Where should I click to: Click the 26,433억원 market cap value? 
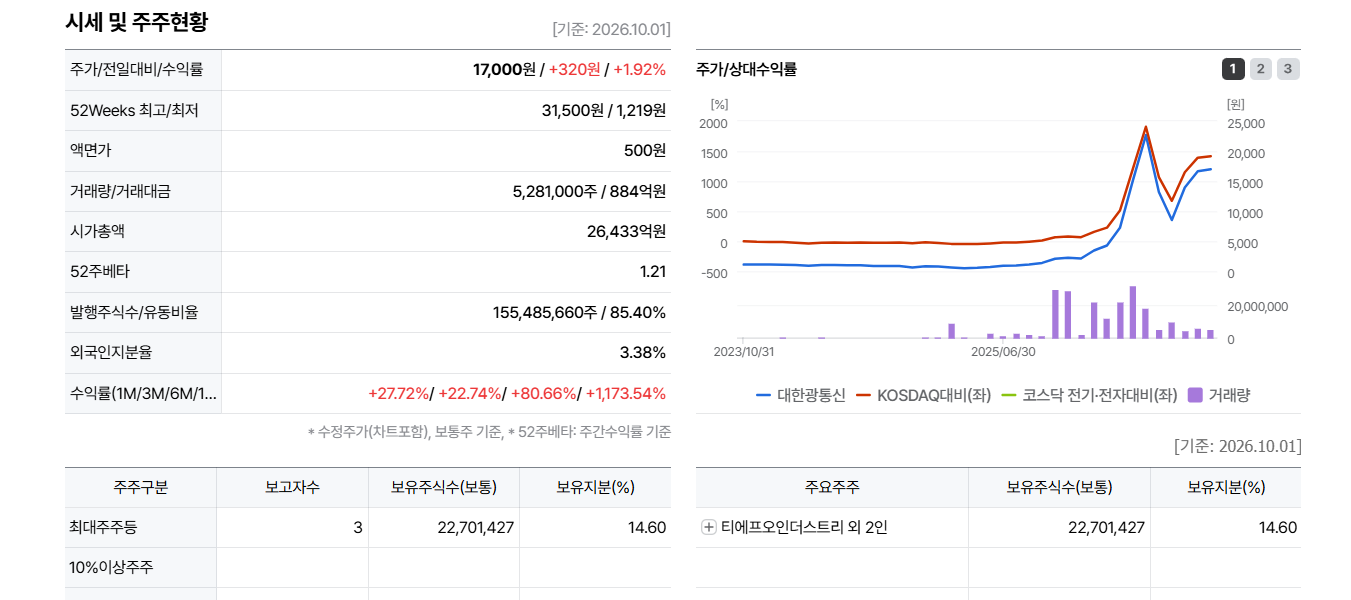point(626,231)
